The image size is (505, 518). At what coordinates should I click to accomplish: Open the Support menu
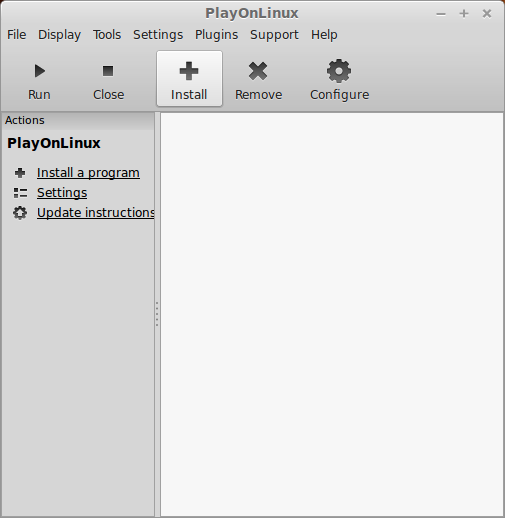[x=274, y=35]
